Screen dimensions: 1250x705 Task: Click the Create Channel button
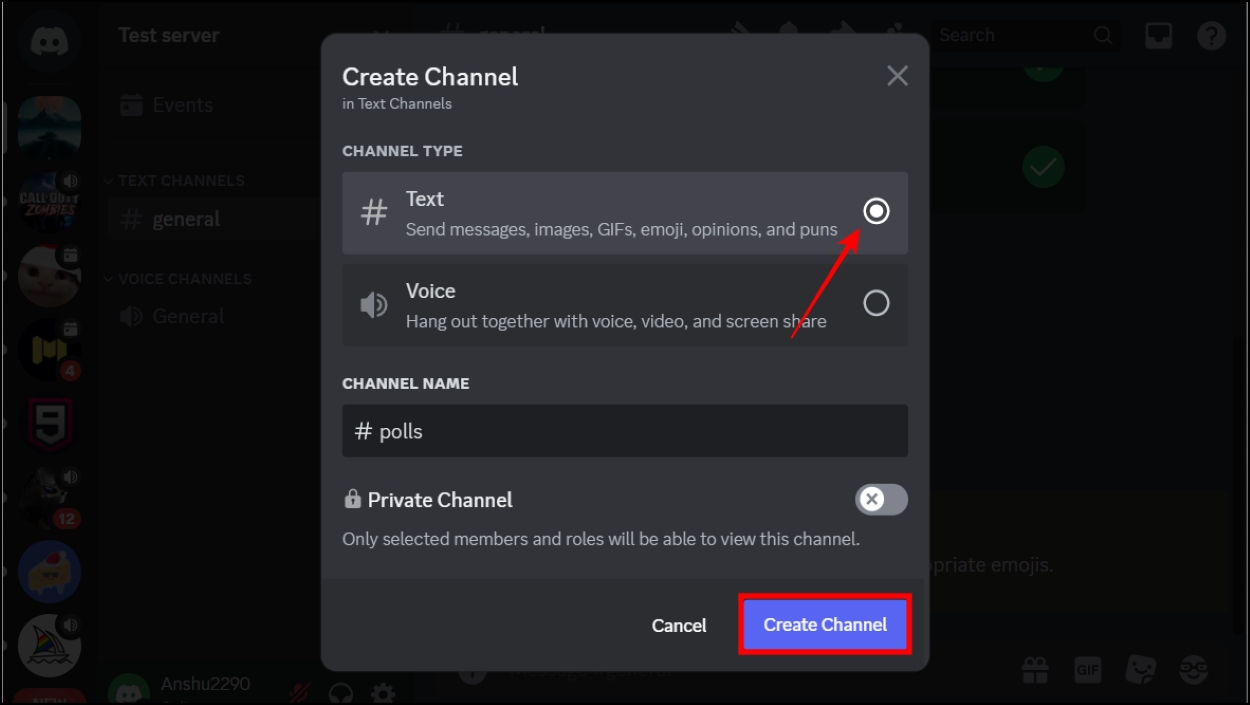pyautogui.click(x=825, y=625)
